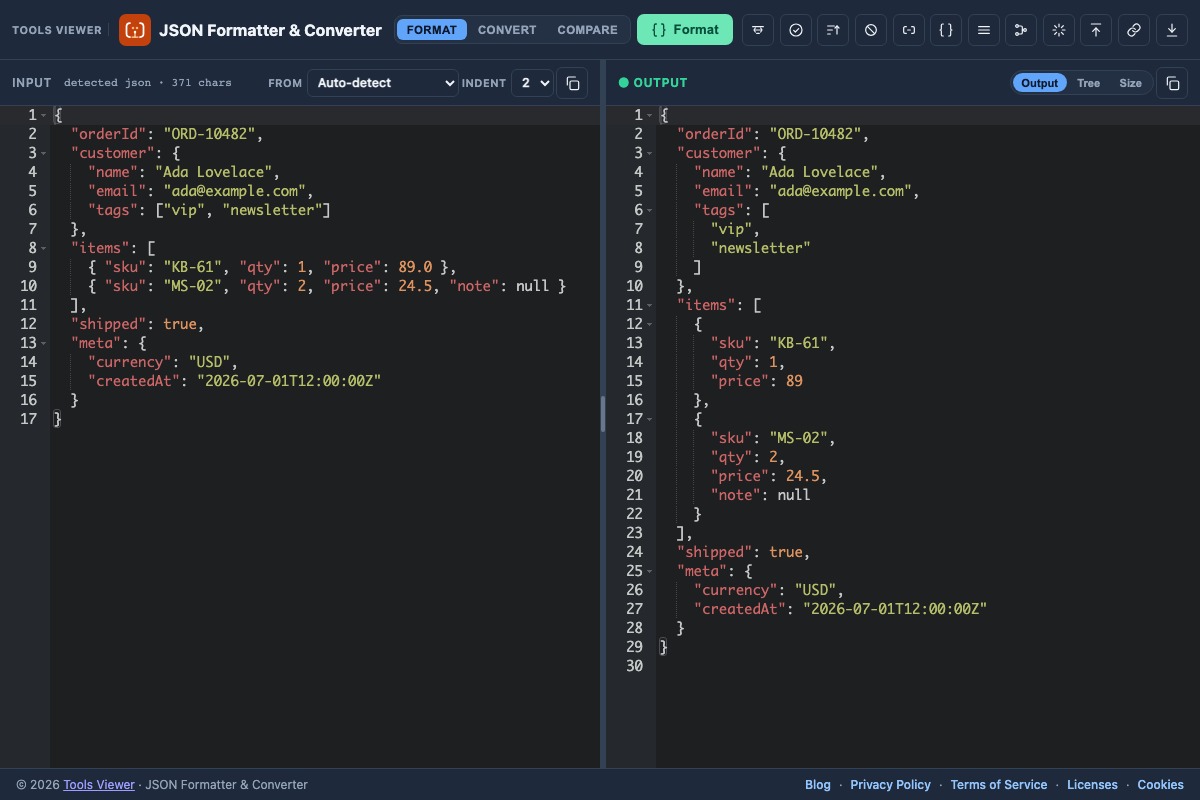This screenshot has width=1200, height=800.
Task: Open the Privacy Policy link
Action: pyautogui.click(x=890, y=785)
